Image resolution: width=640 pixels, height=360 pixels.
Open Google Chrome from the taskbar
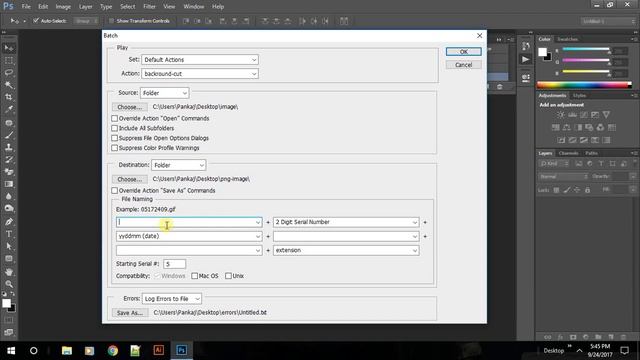coord(113,351)
